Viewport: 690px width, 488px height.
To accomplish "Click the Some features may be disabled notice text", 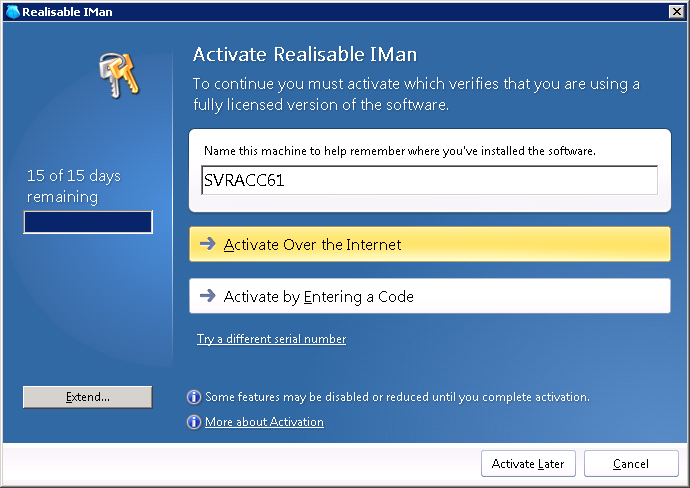I will click(x=397, y=397).
